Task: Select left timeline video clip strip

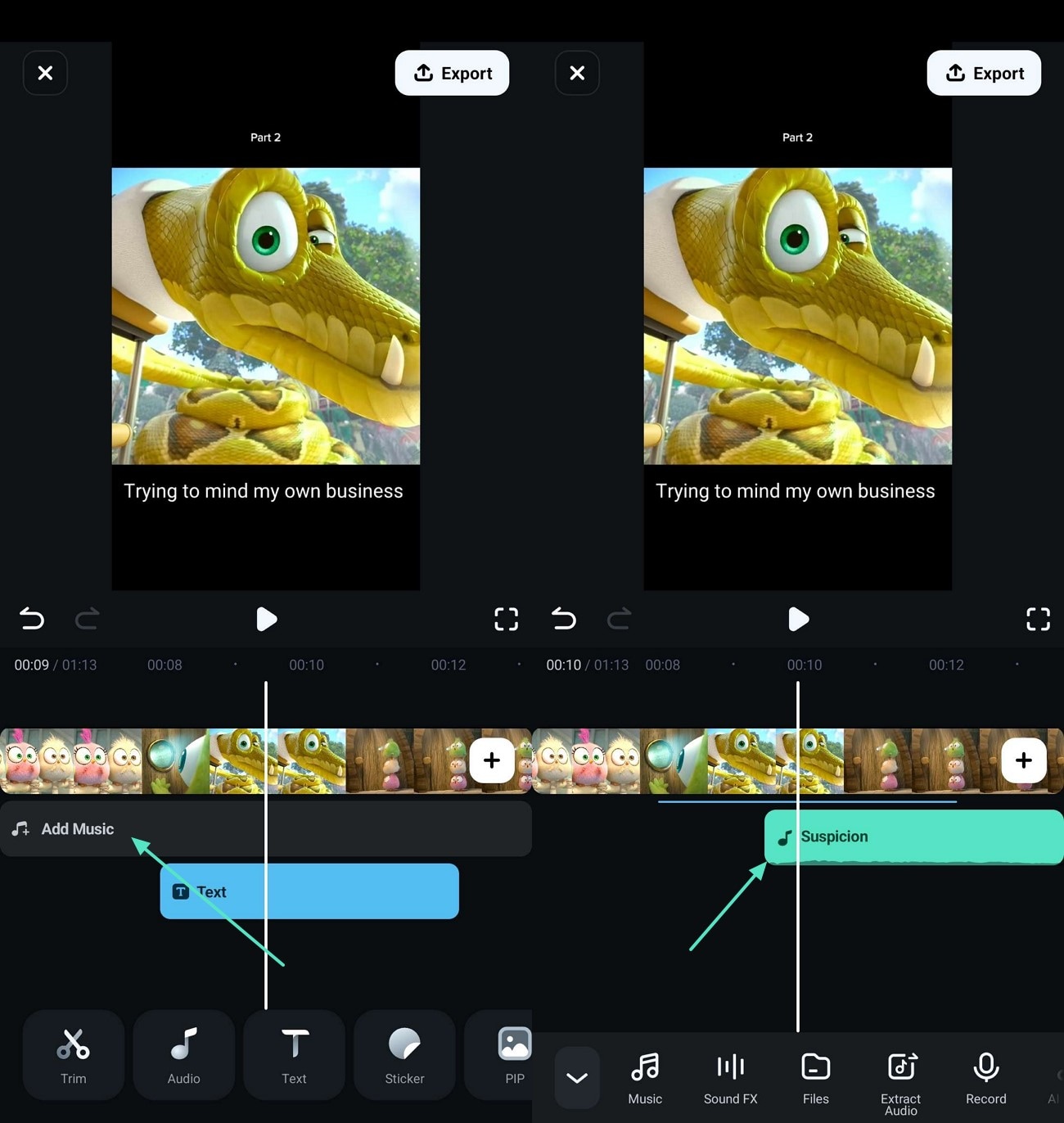Action: (x=266, y=761)
